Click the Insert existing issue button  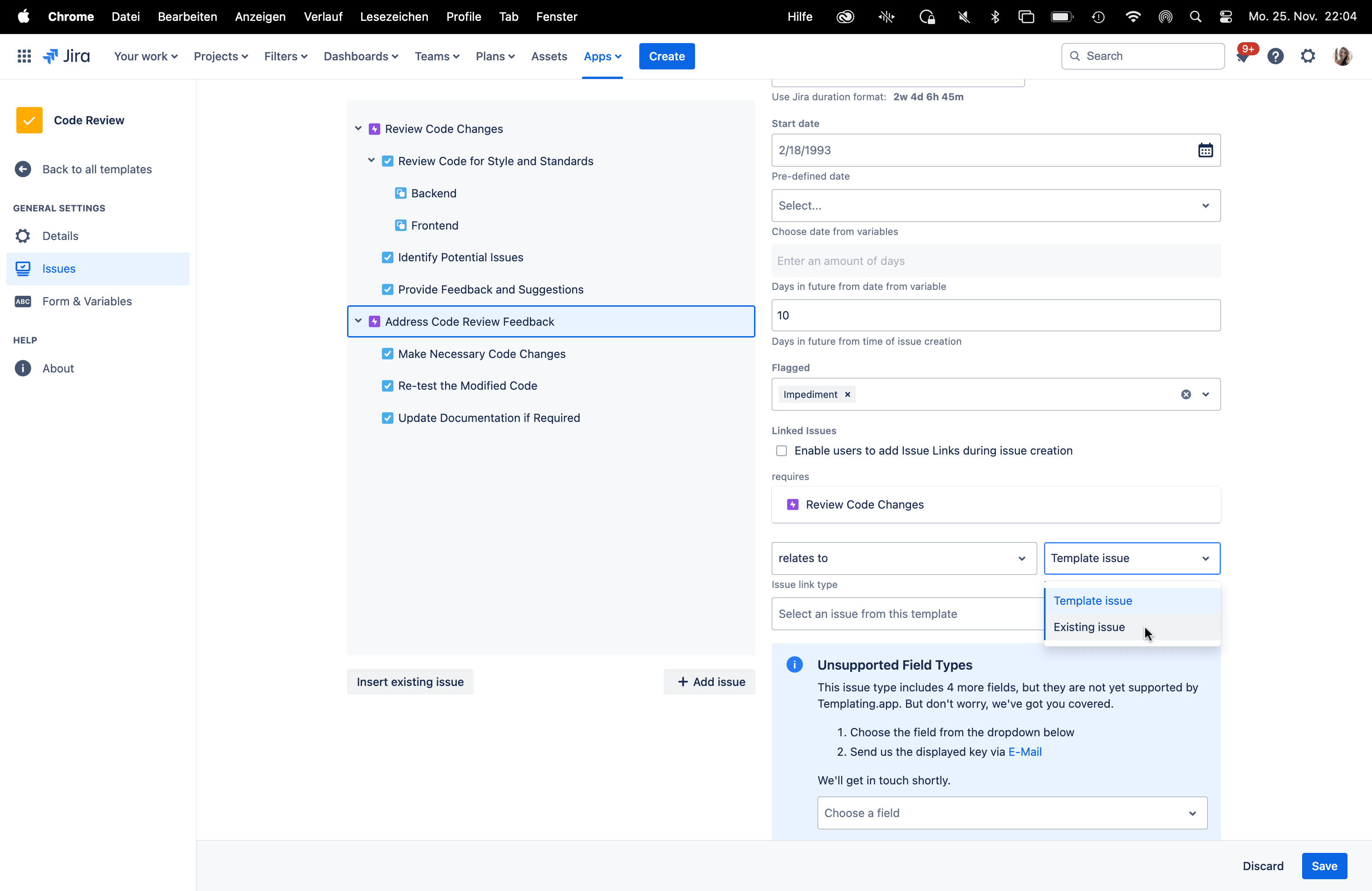(x=410, y=681)
